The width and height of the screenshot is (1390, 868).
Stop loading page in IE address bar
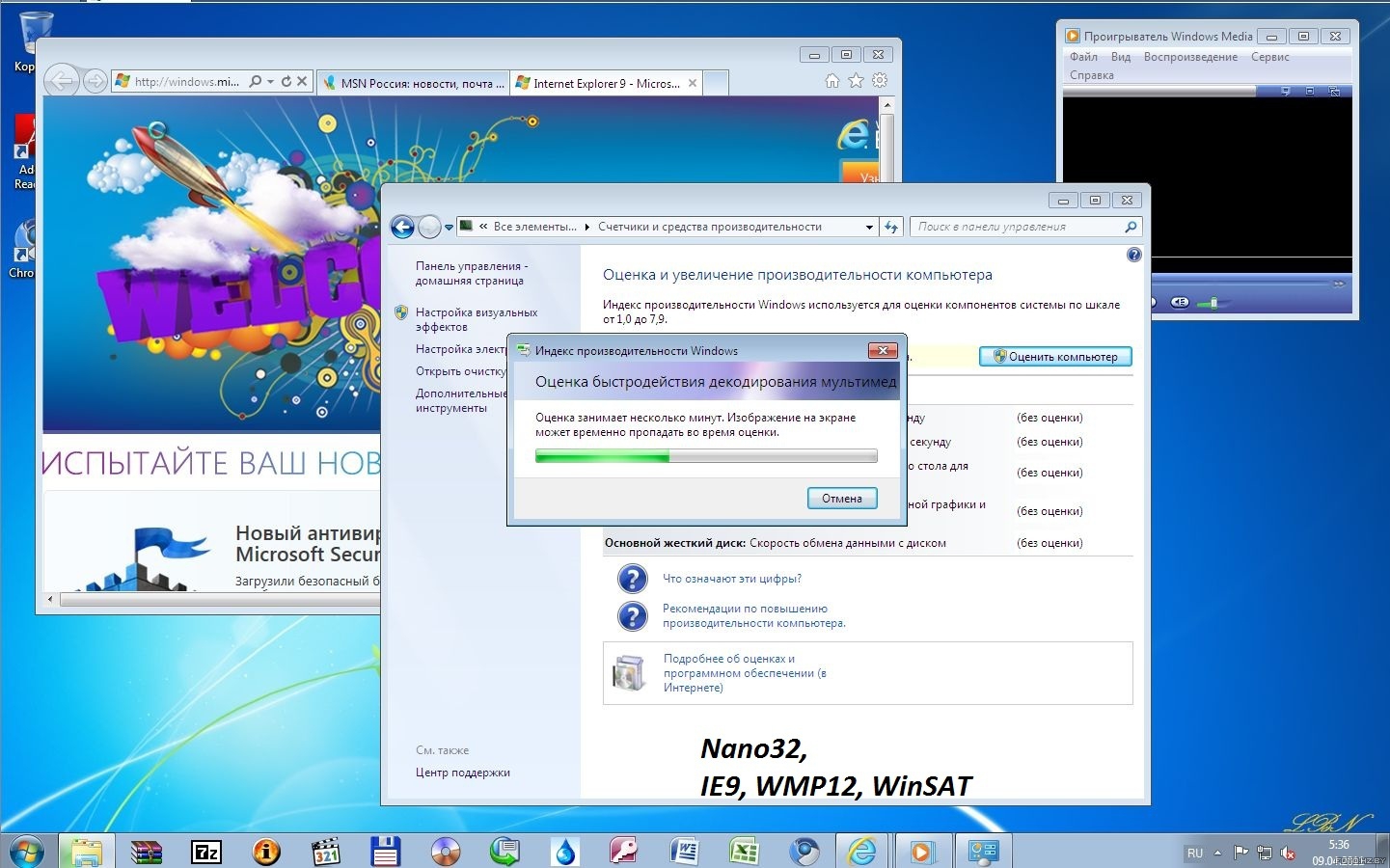tap(302, 82)
